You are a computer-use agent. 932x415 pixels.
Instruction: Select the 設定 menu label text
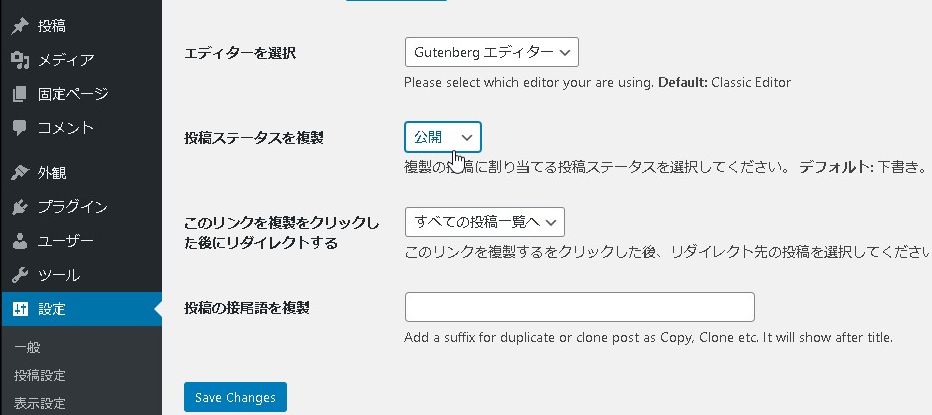point(52,309)
